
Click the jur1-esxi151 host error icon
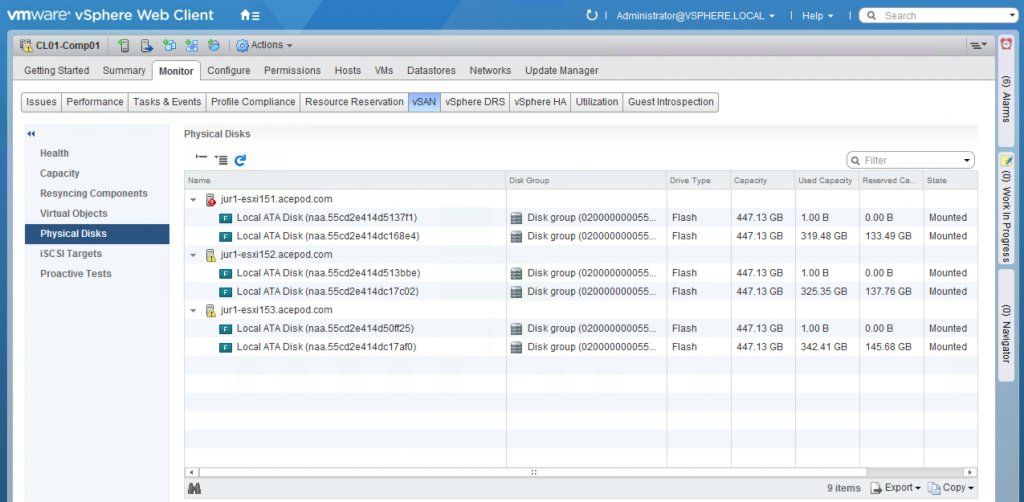(210, 199)
